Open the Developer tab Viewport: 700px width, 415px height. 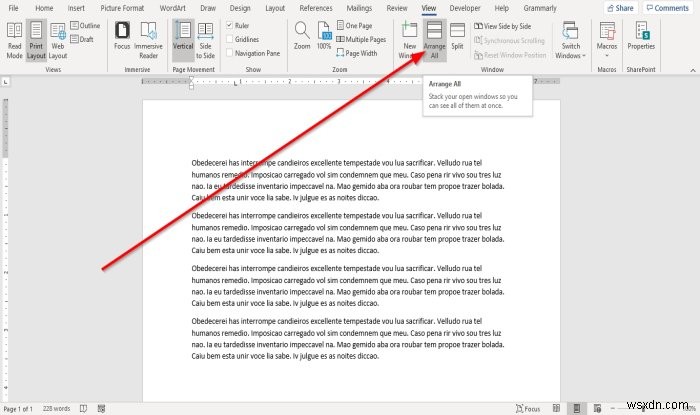point(465,8)
